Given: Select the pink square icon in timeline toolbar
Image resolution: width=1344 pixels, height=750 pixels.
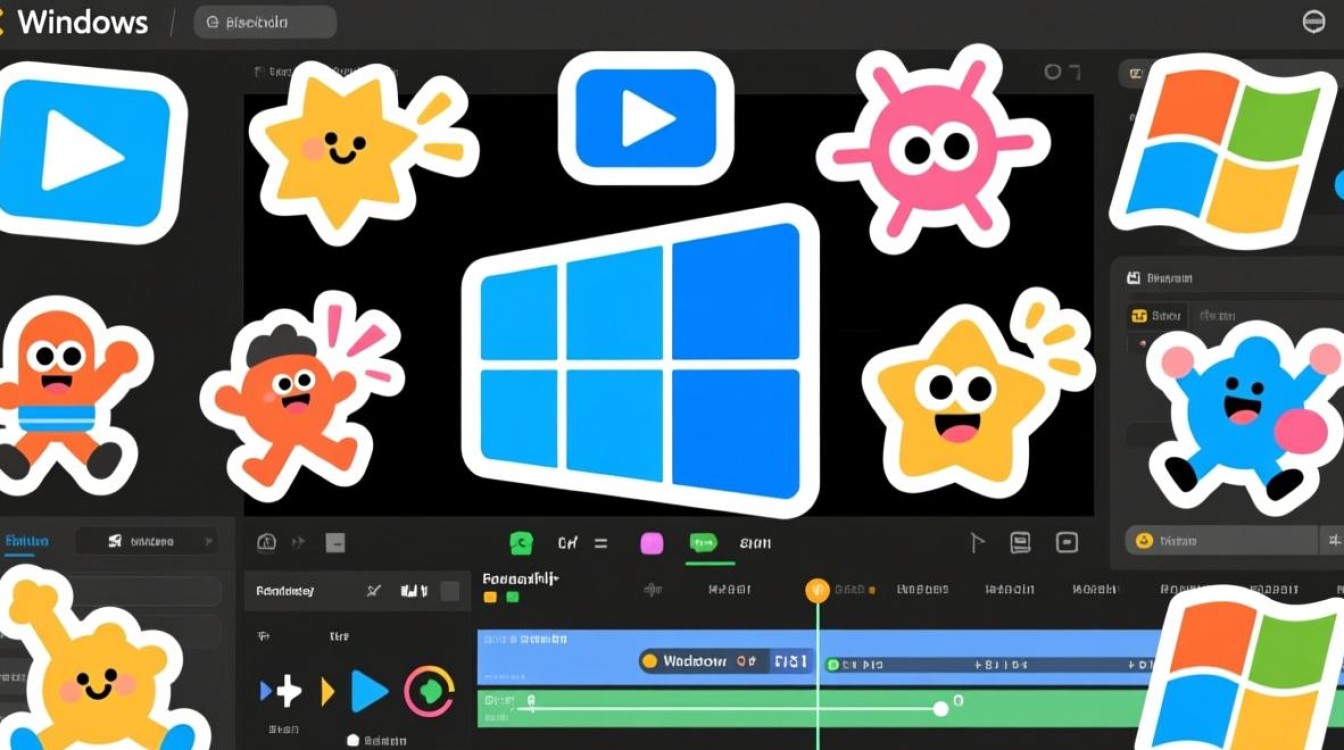Looking at the screenshot, I should (652, 543).
